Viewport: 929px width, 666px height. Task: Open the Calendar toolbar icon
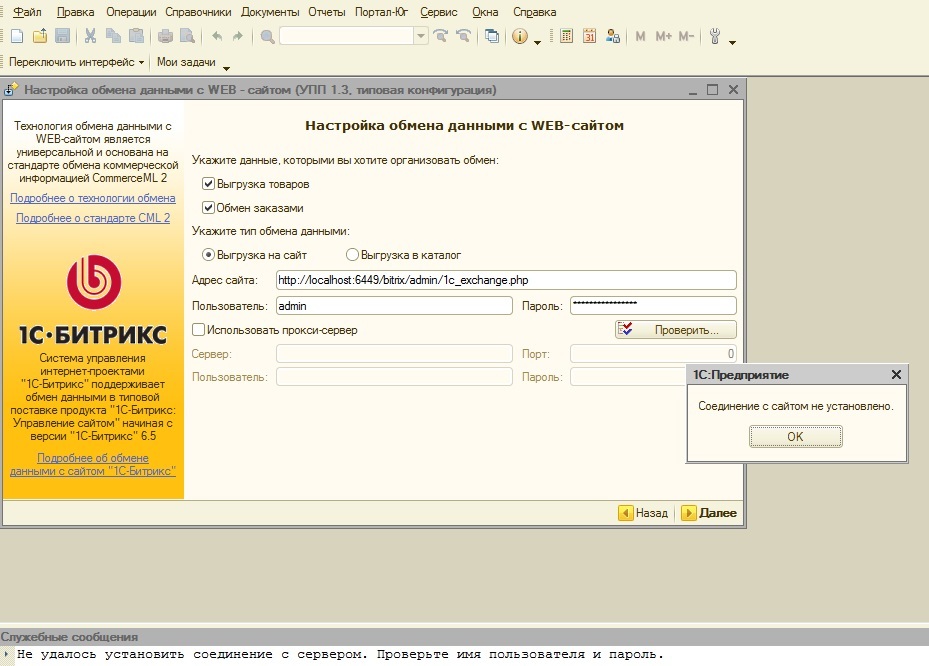coord(590,36)
